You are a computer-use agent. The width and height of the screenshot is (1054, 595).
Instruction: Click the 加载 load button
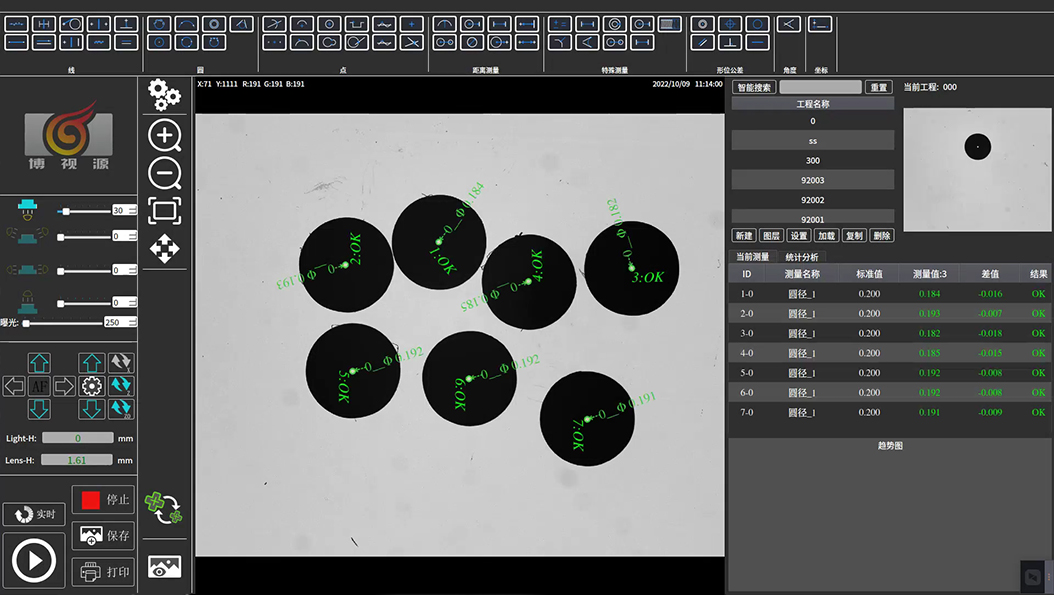coord(827,235)
